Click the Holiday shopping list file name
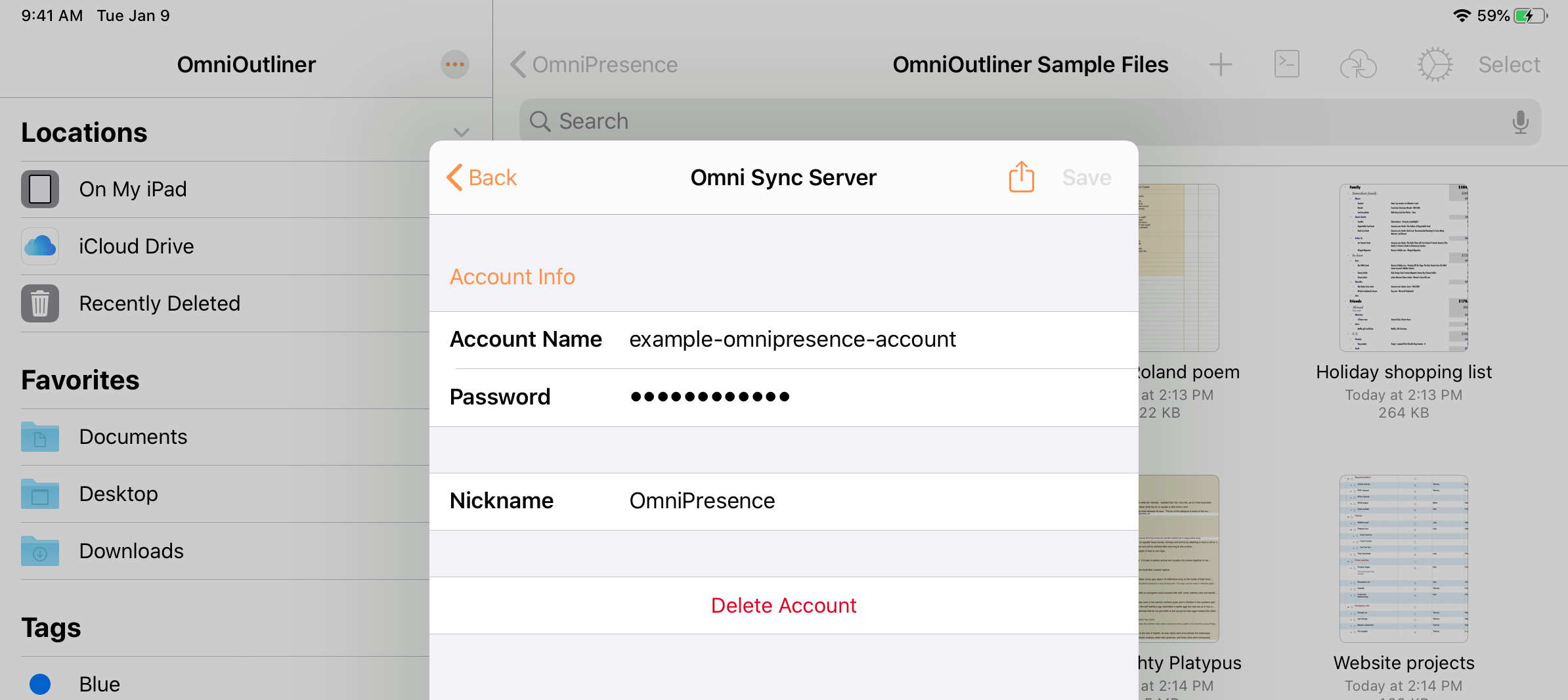 pos(1404,372)
